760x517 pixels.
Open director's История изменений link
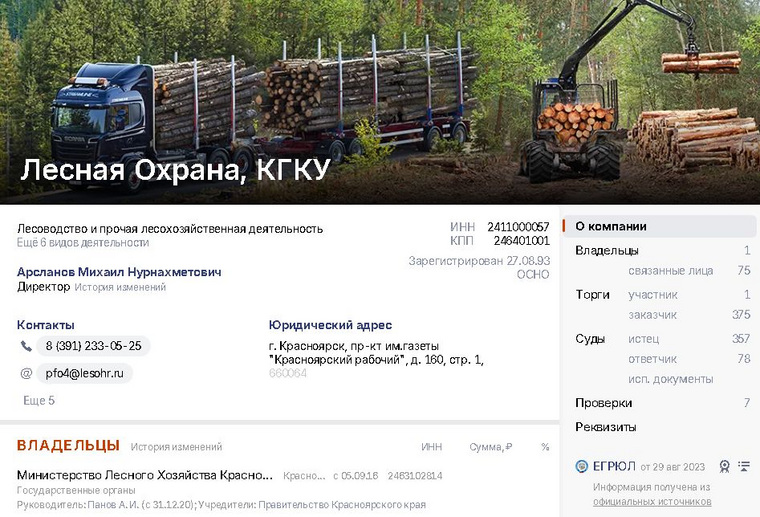point(120,287)
